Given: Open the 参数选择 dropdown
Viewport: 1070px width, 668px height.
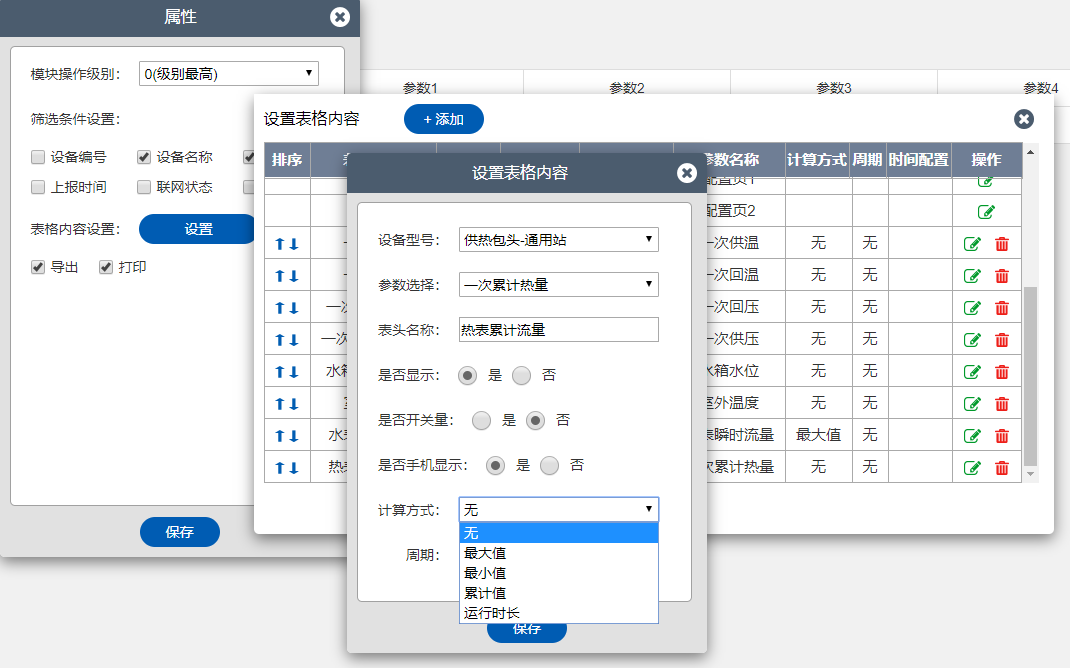Looking at the screenshot, I should [558, 284].
